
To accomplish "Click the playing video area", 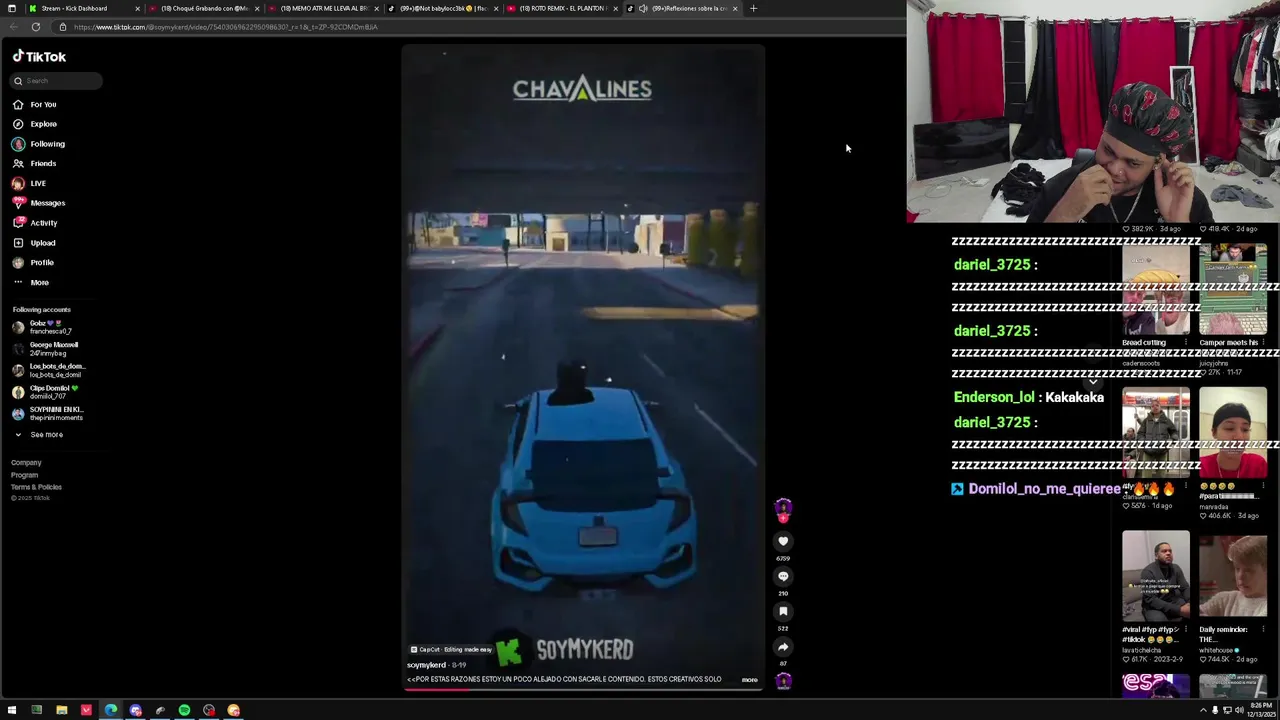I will click(x=583, y=365).
